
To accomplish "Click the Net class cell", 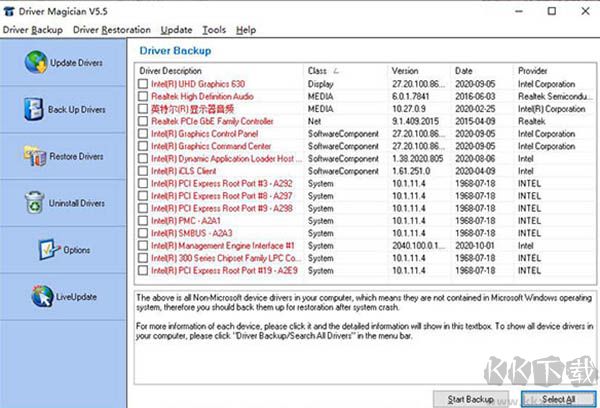I will pos(314,121).
